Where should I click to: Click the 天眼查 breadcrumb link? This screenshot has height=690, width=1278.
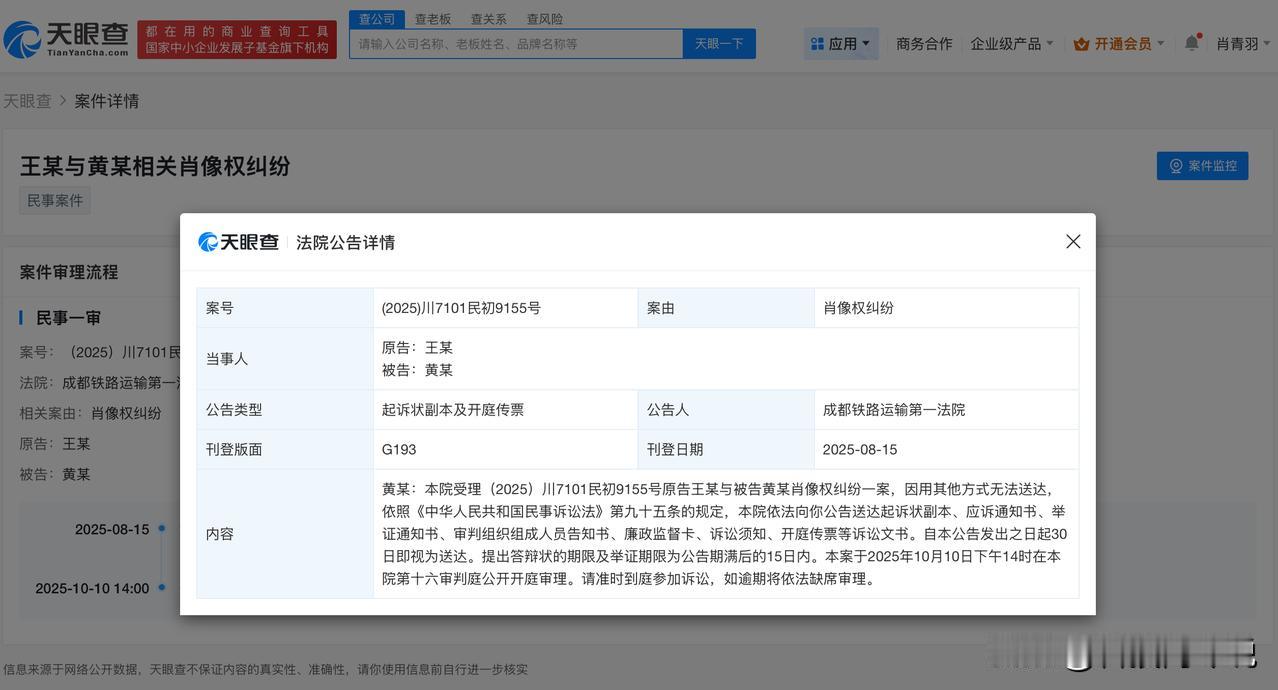pyautogui.click(x=27, y=101)
